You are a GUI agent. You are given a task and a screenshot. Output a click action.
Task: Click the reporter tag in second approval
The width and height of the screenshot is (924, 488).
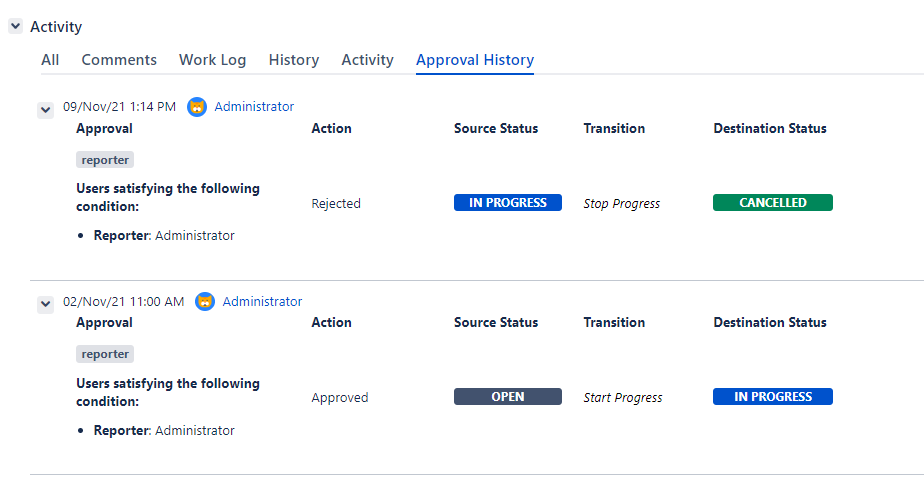(x=105, y=354)
